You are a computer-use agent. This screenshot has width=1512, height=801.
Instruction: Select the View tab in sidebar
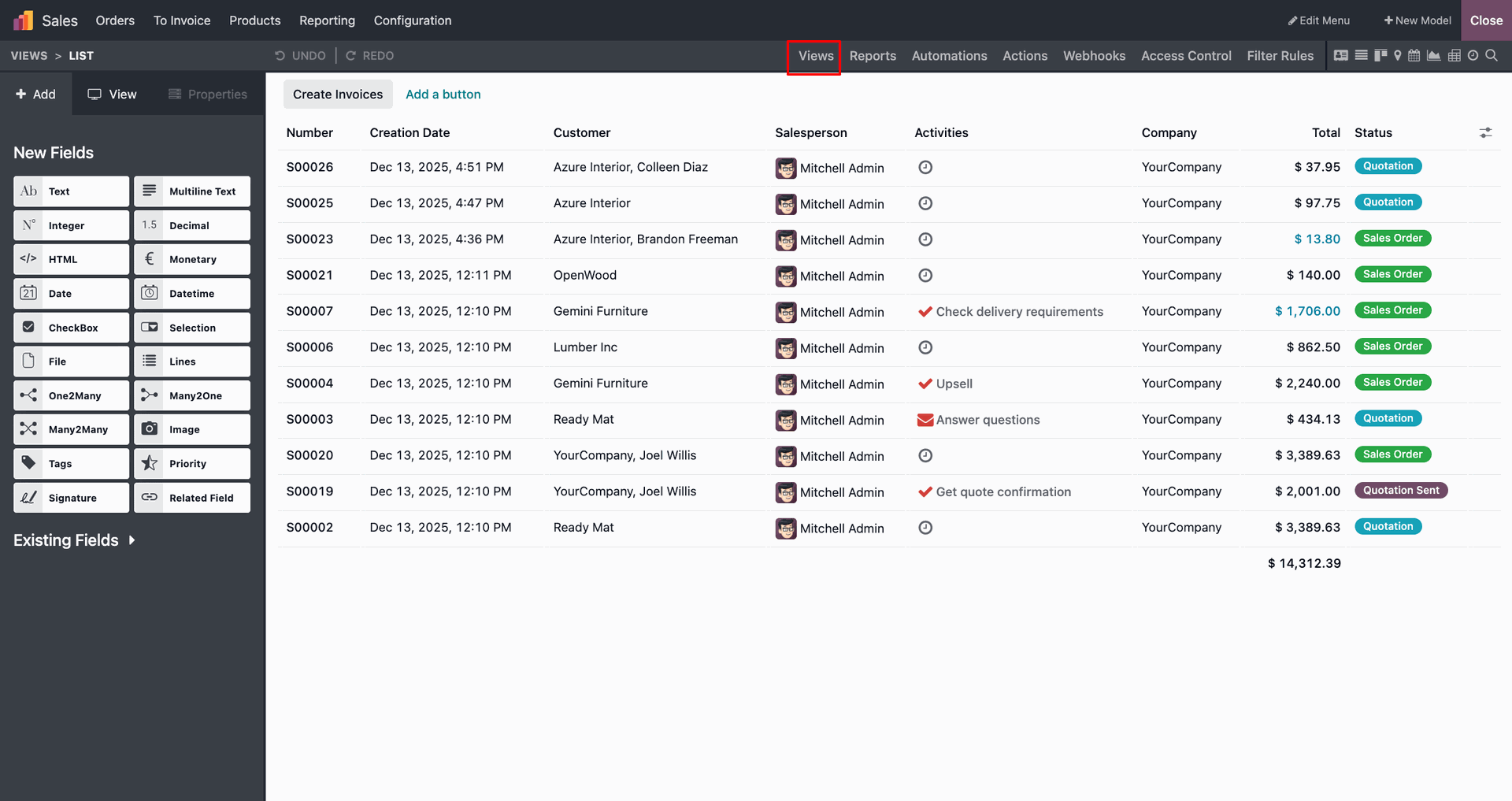(x=112, y=94)
